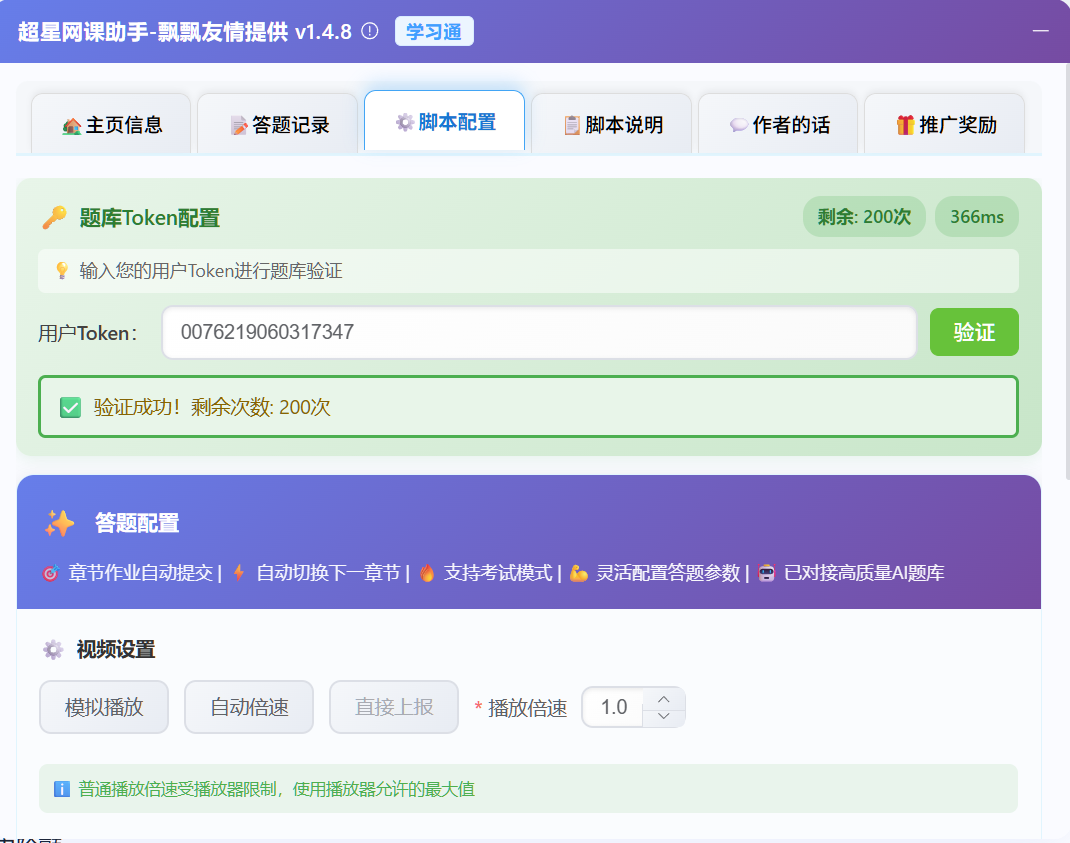The height and width of the screenshot is (843, 1070).
Task: Click the sparkles icon beside 答题配置
Action: (60, 523)
